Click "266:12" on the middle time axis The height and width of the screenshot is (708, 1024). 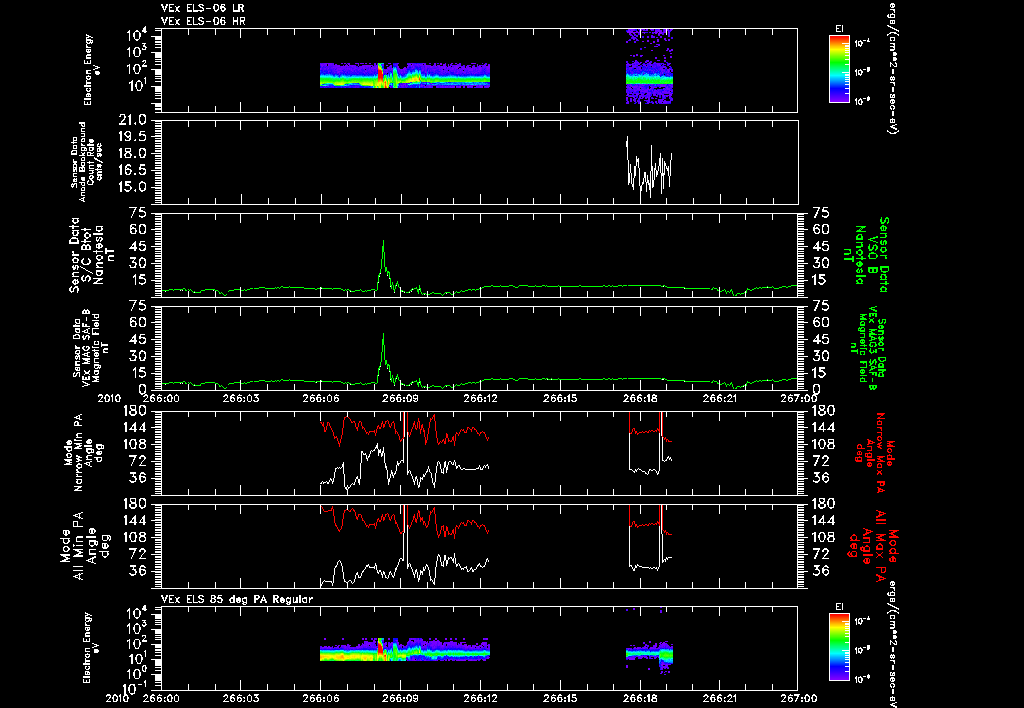481,398
